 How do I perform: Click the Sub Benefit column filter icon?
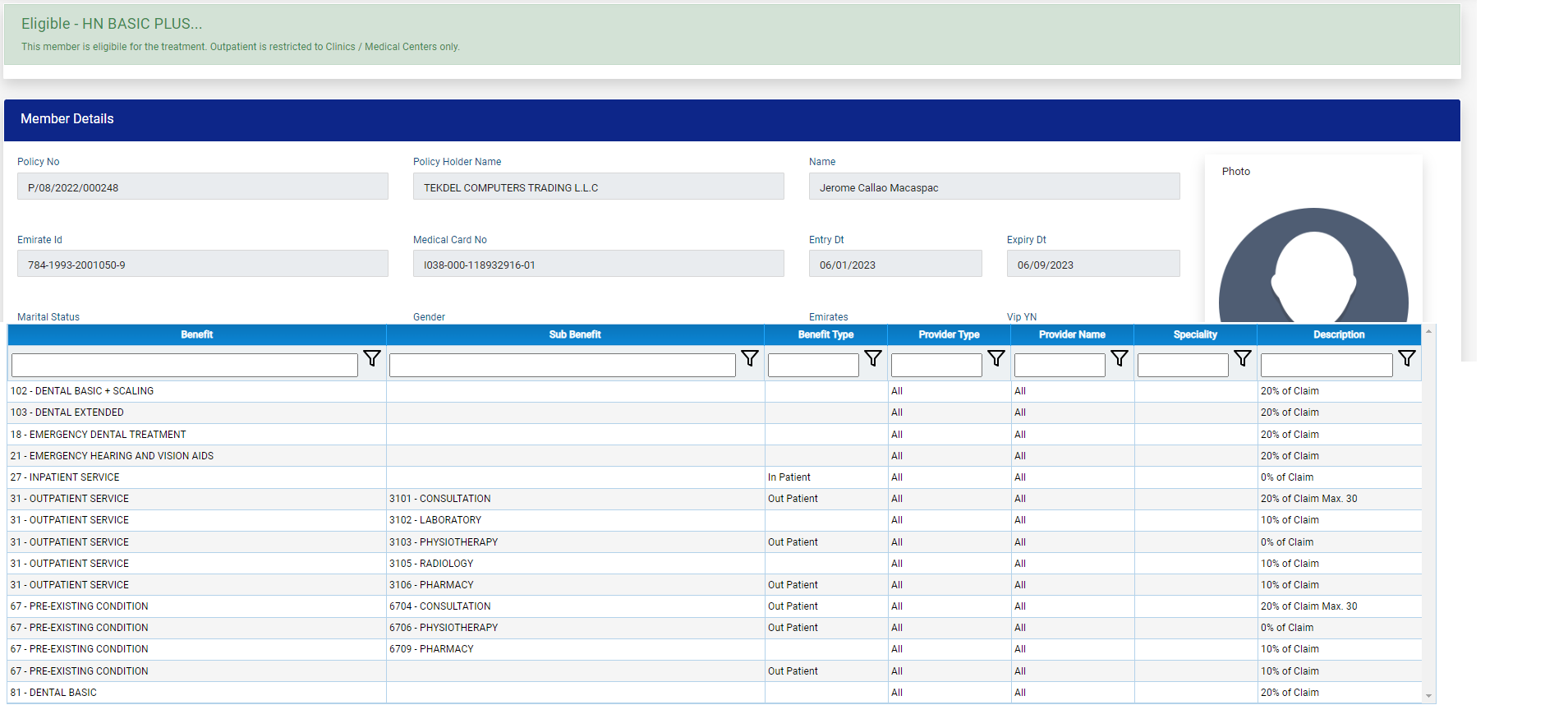point(749,359)
